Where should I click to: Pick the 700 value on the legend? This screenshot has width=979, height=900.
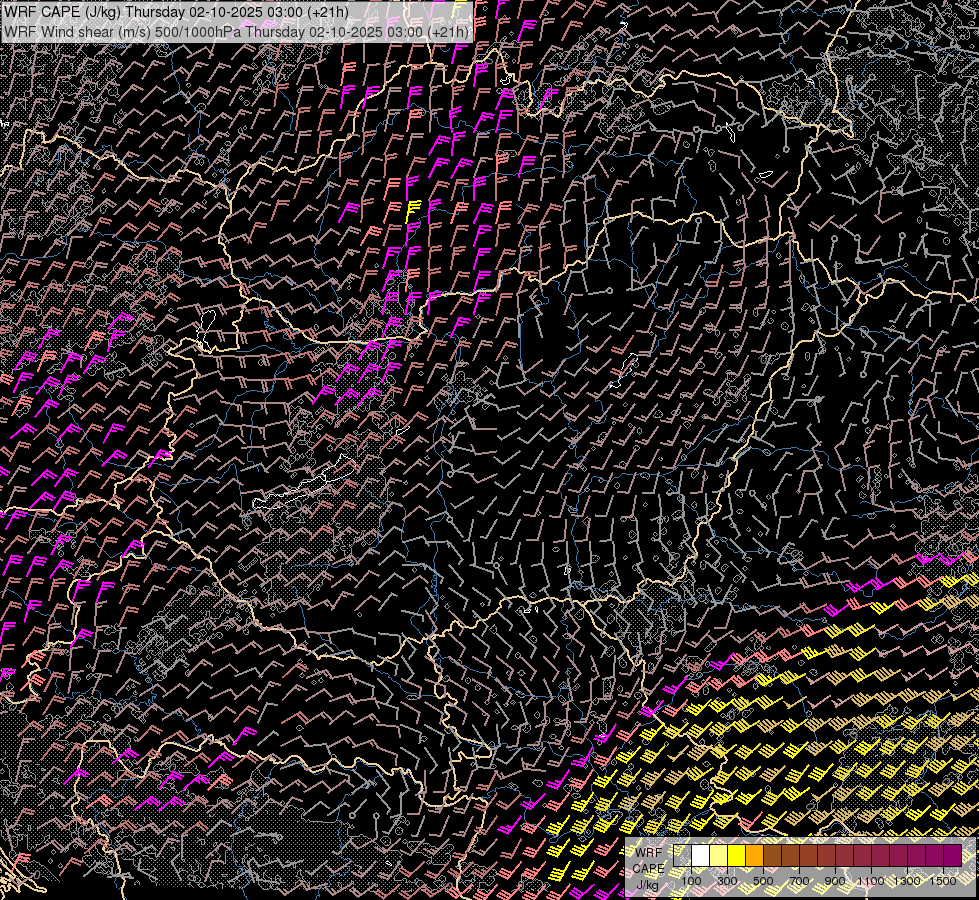tap(800, 881)
